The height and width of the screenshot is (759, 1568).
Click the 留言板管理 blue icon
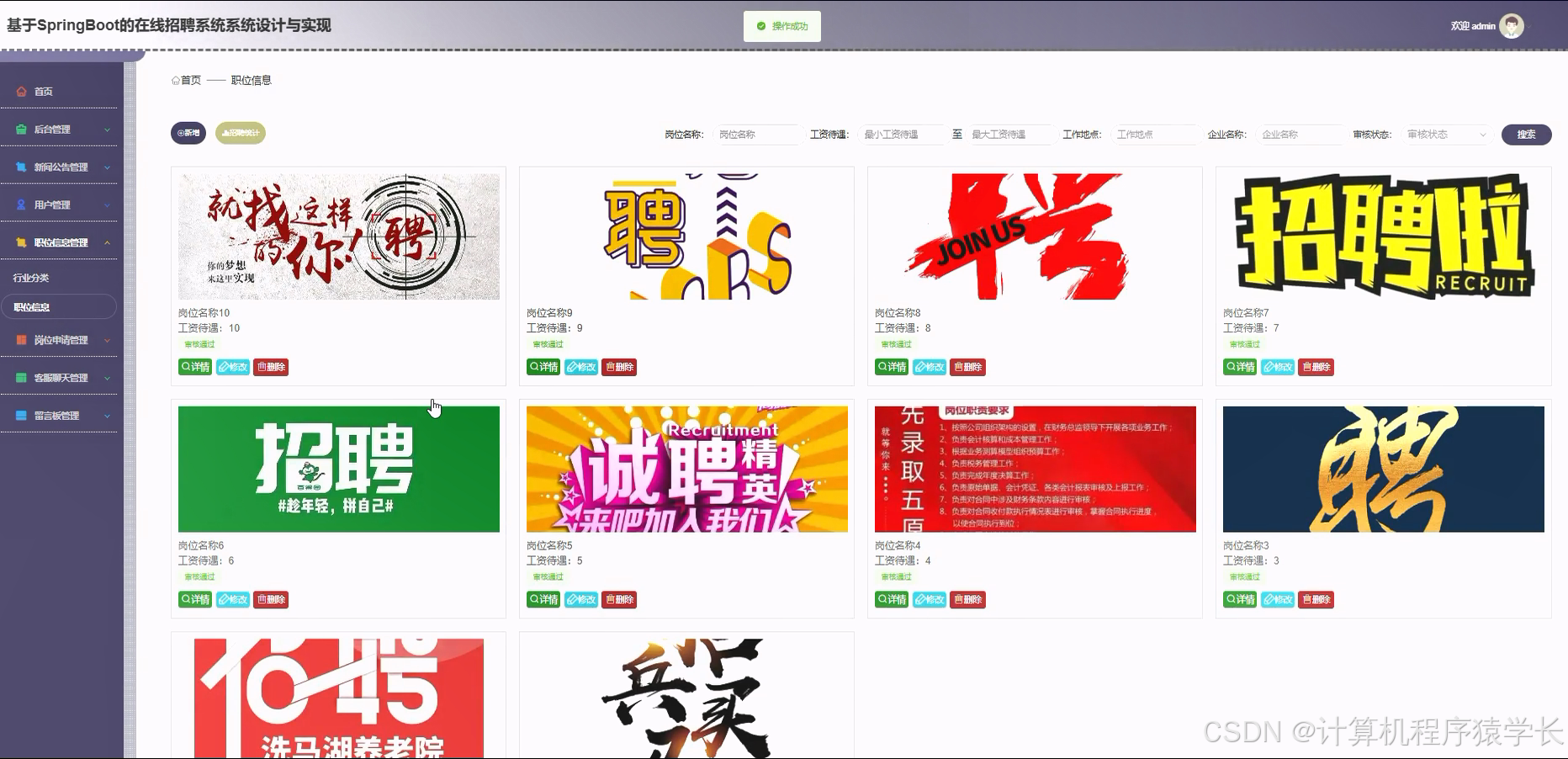click(x=21, y=415)
